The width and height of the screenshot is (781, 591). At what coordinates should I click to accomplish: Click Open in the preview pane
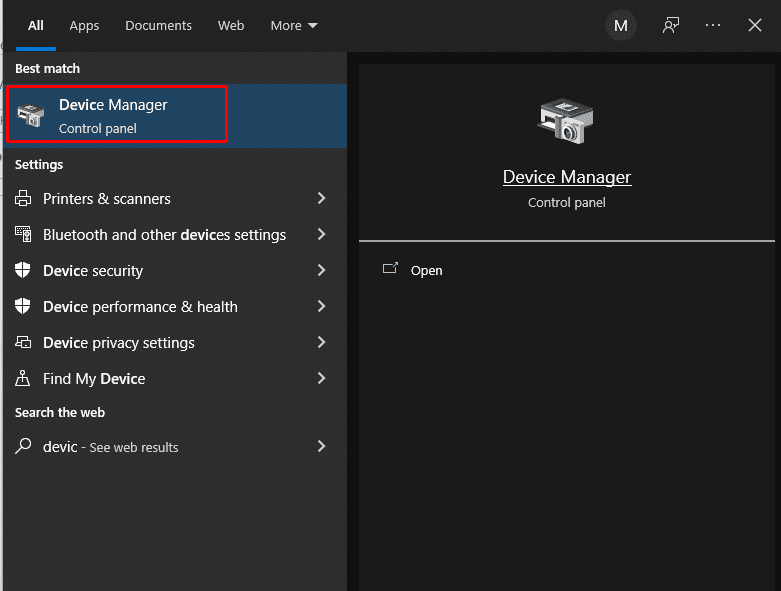[426, 270]
